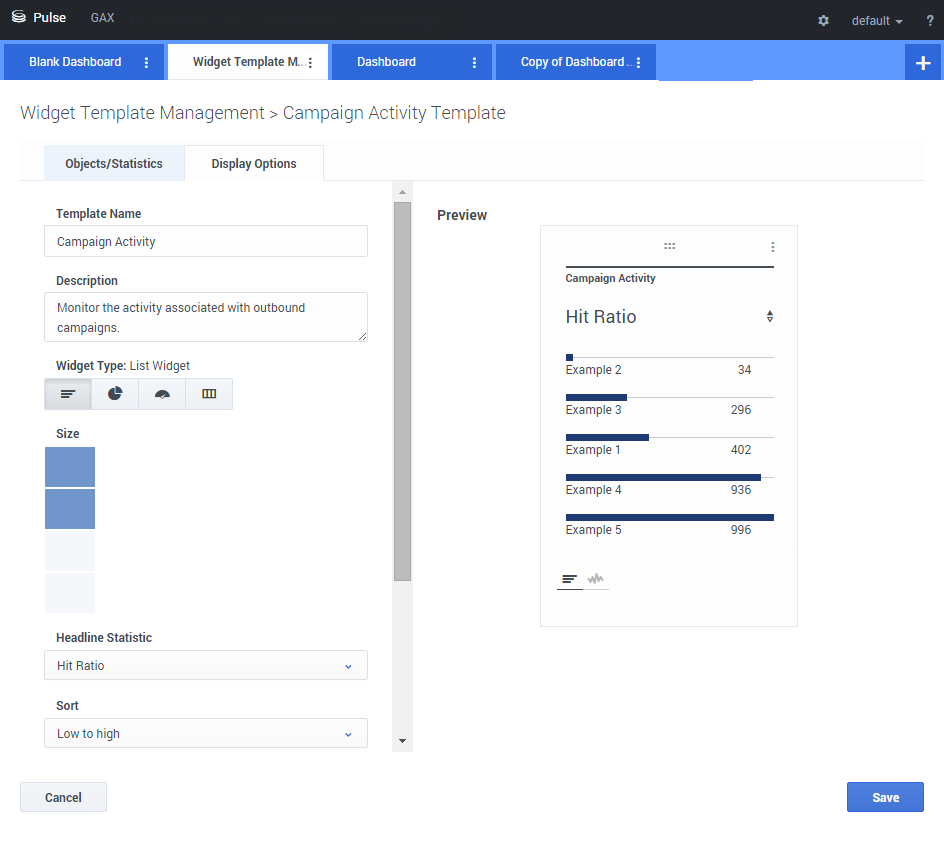The height and width of the screenshot is (842, 944).
Task: Click the preview widget drag handle
Action: pyautogui.click(x=669, y=246)
